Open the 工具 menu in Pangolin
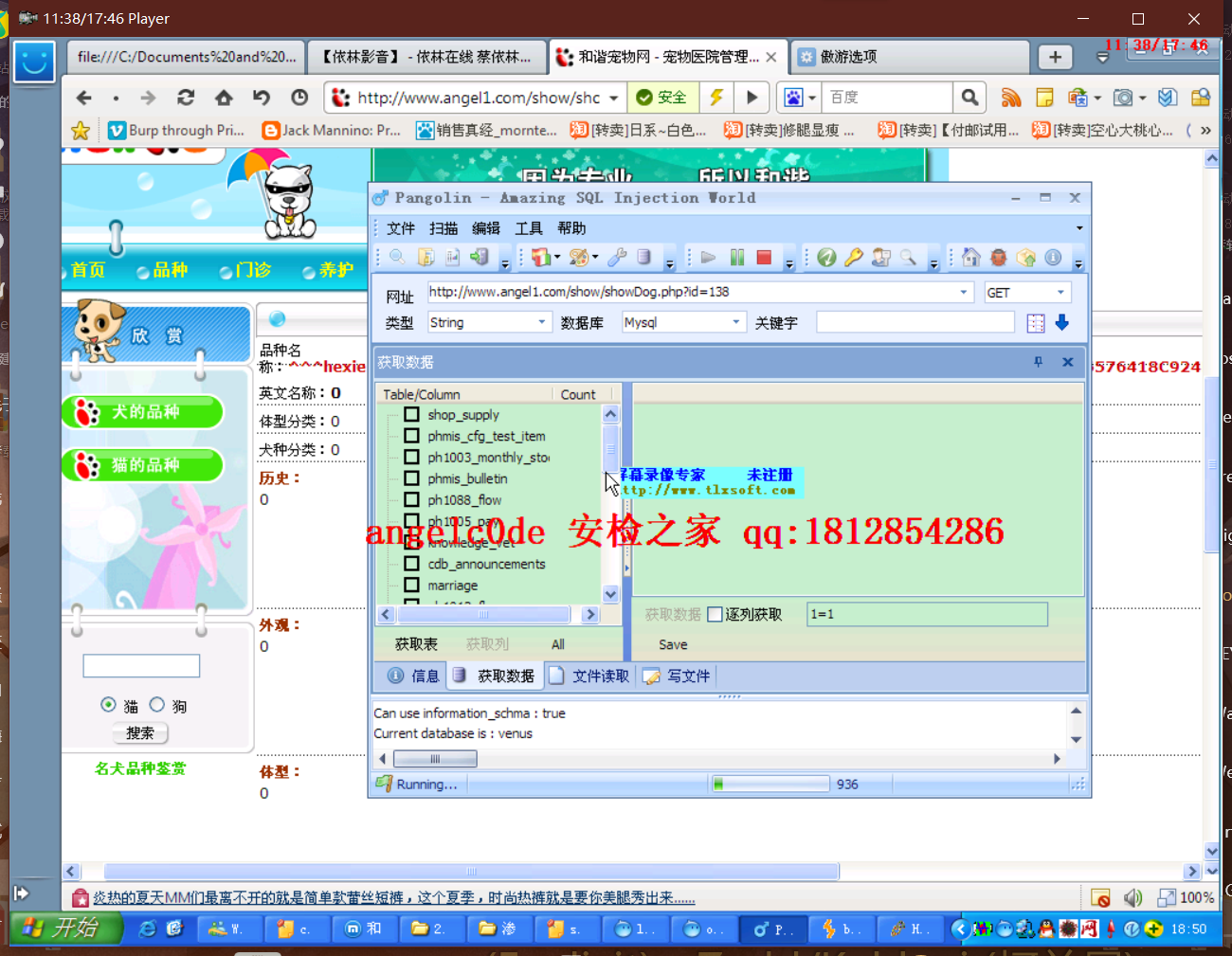 point(529,228)
